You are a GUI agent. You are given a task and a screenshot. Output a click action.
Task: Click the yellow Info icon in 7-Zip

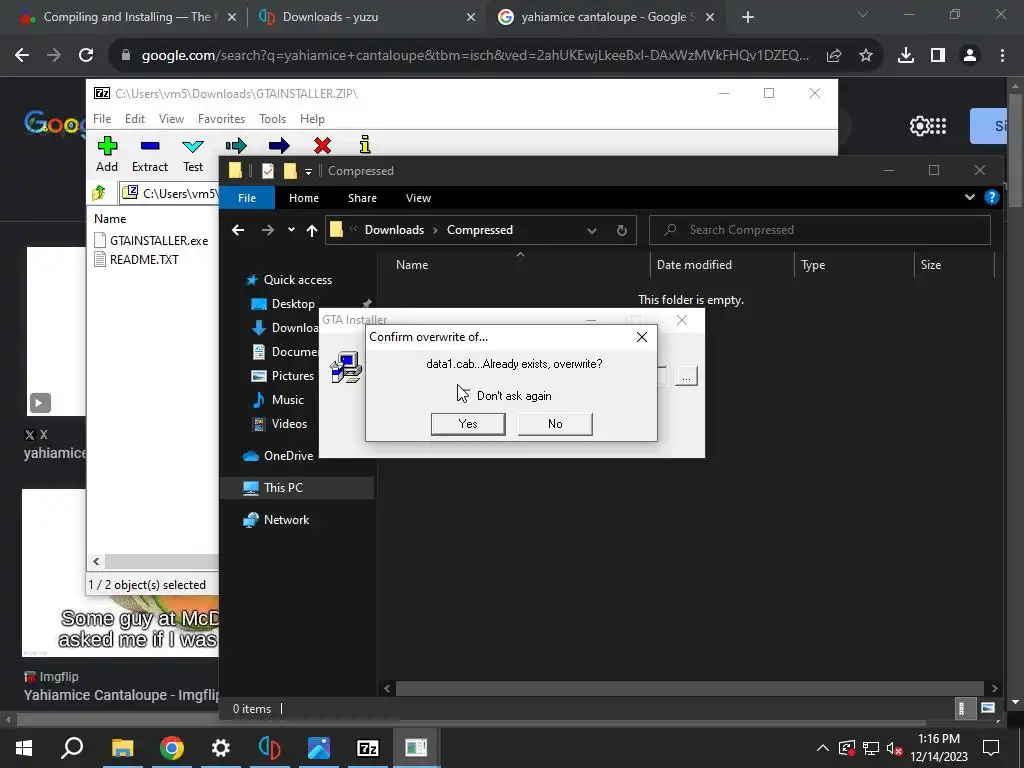[365, 144]
